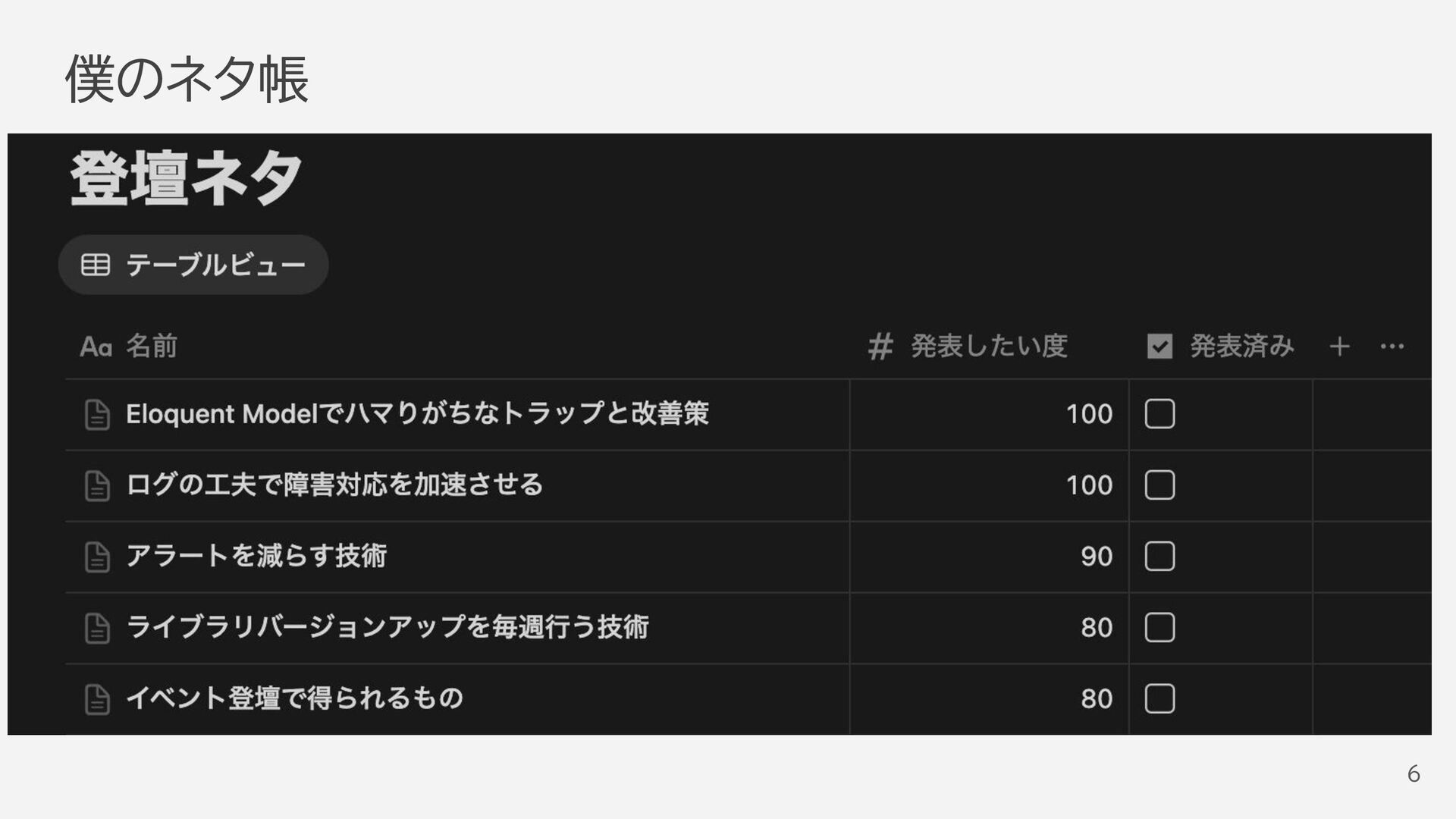Click the page icon beside イベント登壇 row
Image resolution: width=1456 pixels, height=819 pixels.
pyautogui.click(x=97, y=699)
